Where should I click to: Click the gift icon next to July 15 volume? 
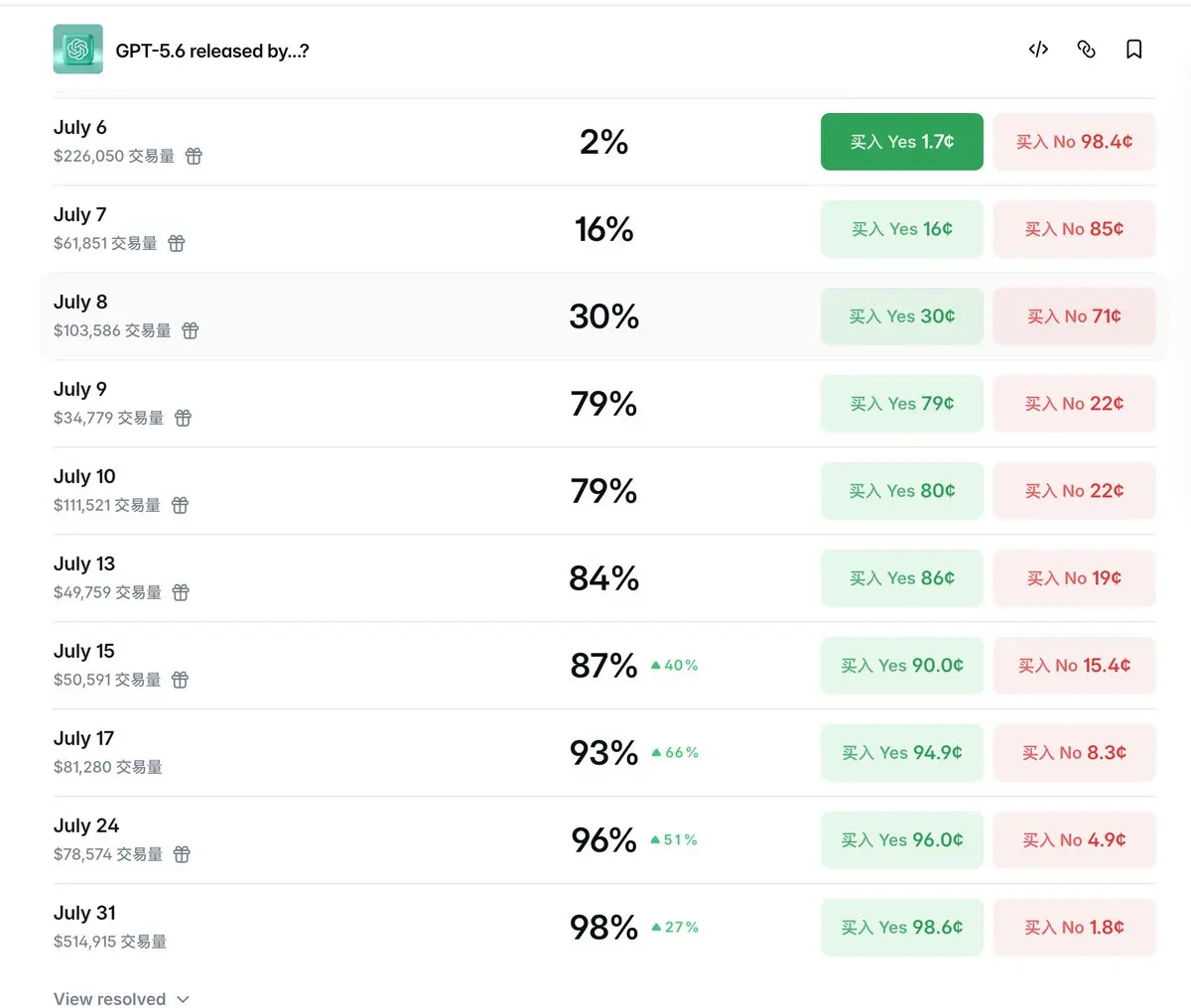[x=180, y=680]
